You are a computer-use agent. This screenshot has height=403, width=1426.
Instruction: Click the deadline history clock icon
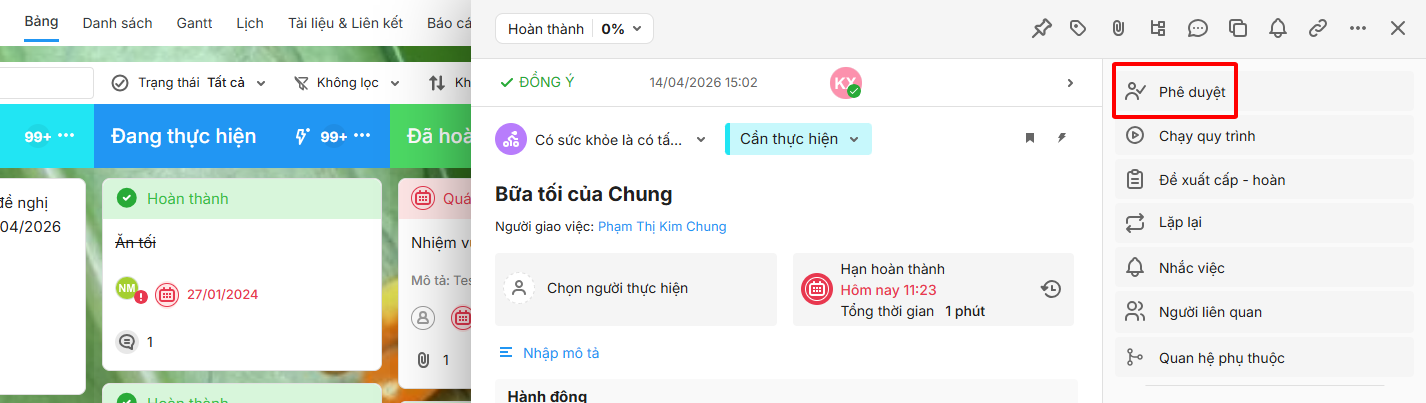pos(1050,289)
